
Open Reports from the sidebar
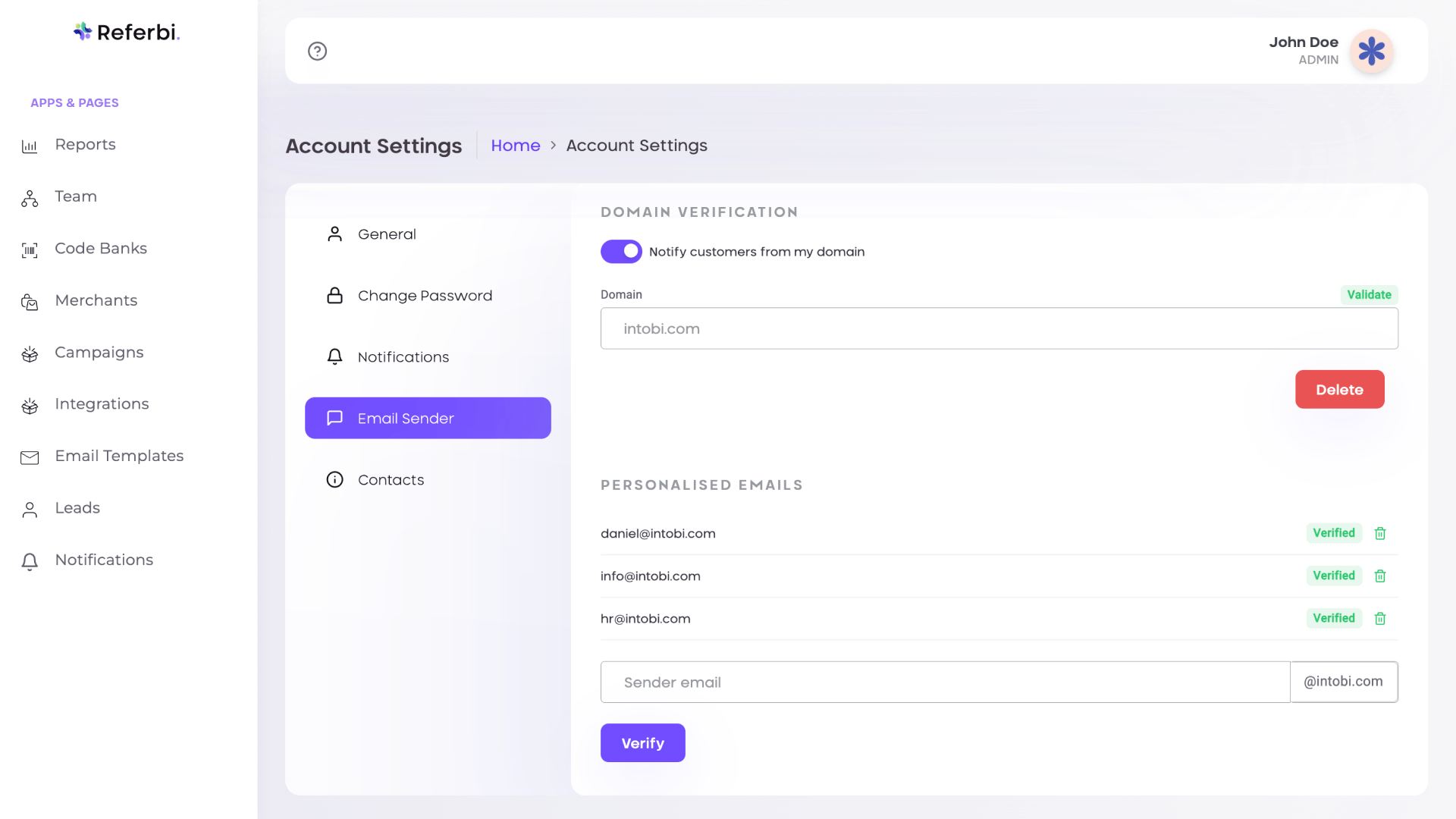click(x=85, y=144)
